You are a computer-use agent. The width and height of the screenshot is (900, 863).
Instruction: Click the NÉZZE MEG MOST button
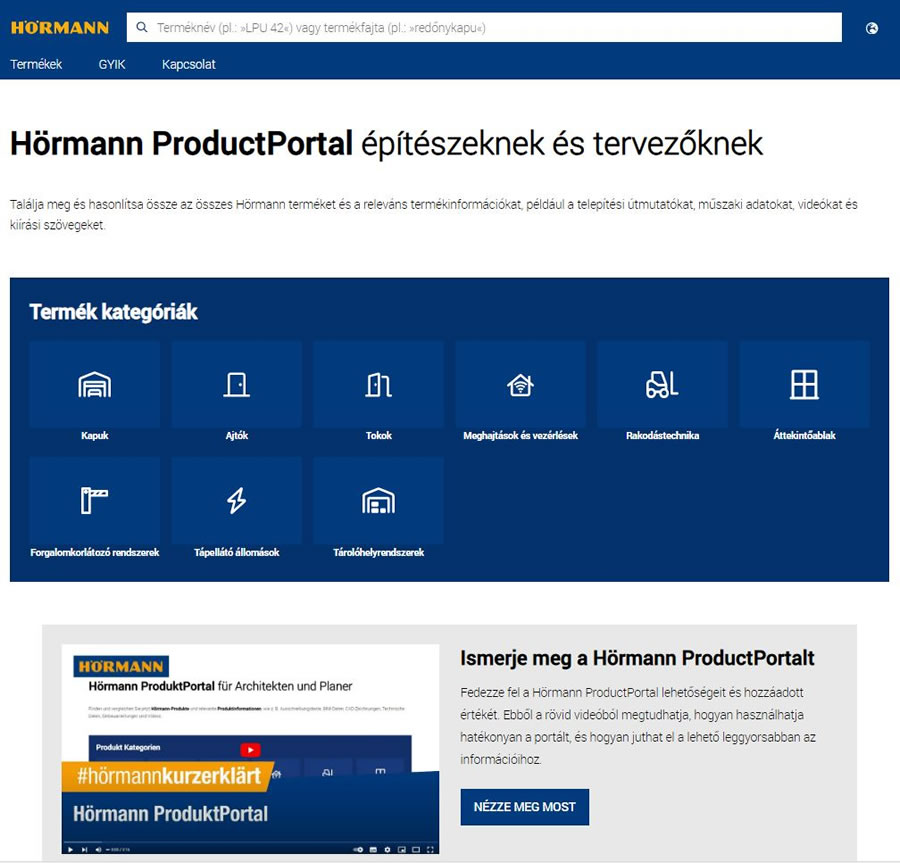click(525, 807)
